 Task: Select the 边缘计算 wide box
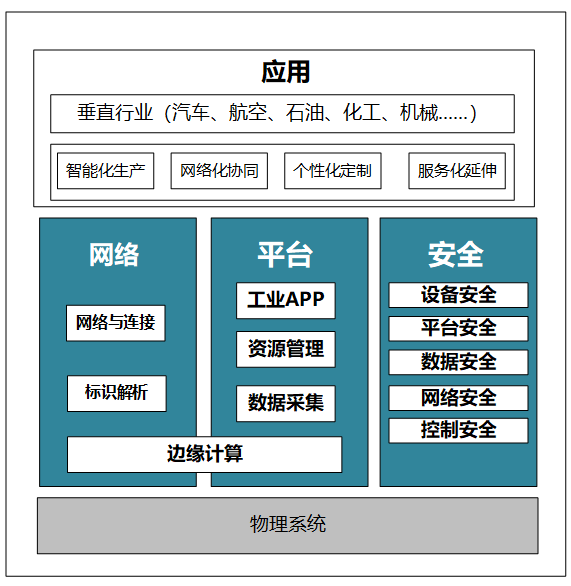tap(204, 454)
